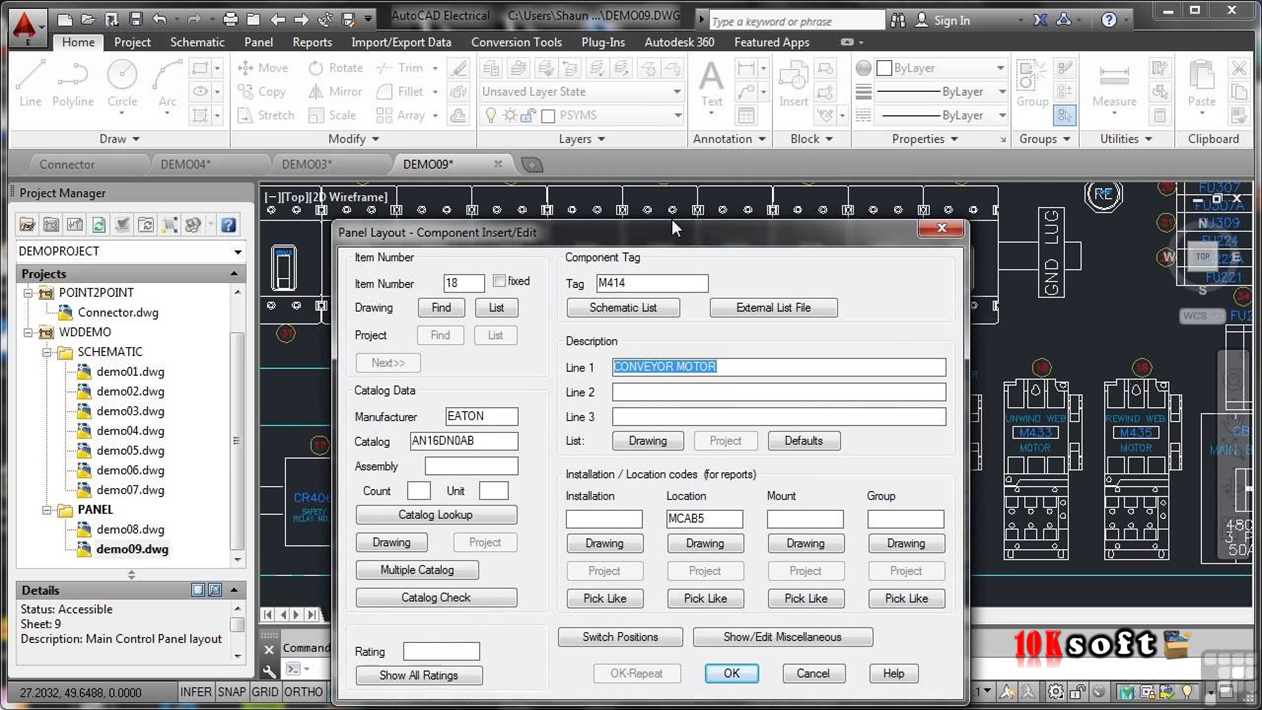Click the Switch Positions button
The height and width of the screenshot is (710, 1262).
pos(620,637)
